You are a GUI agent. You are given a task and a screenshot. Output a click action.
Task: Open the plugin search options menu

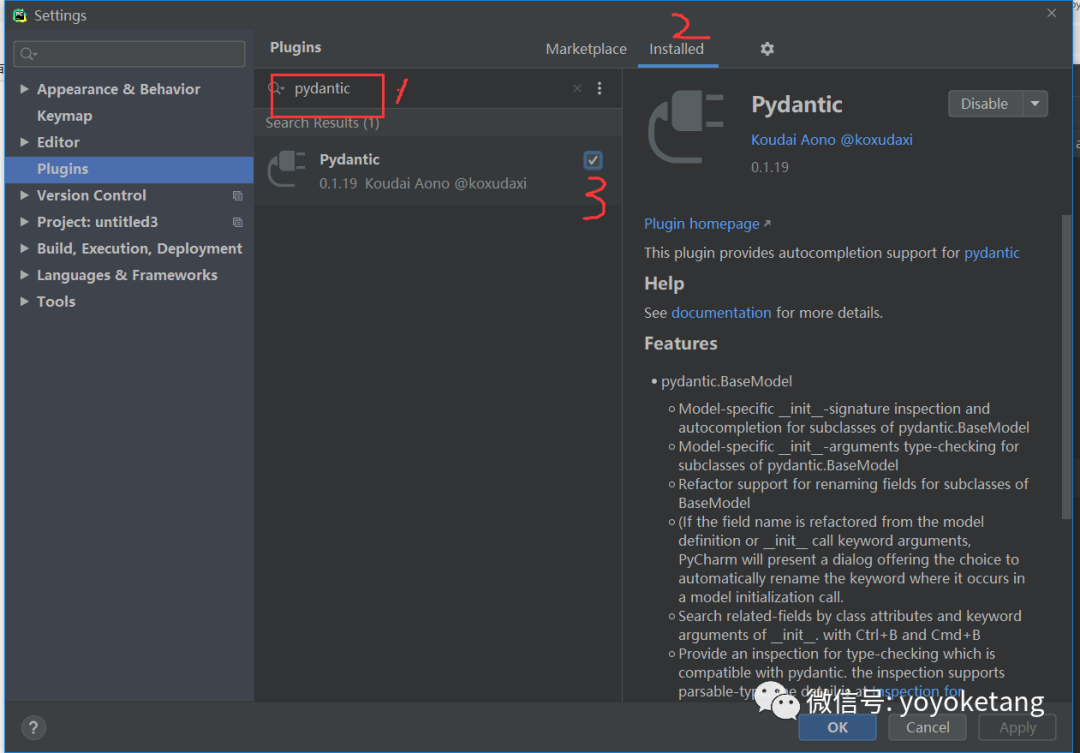pyautogui.click(x=599, y=88)
